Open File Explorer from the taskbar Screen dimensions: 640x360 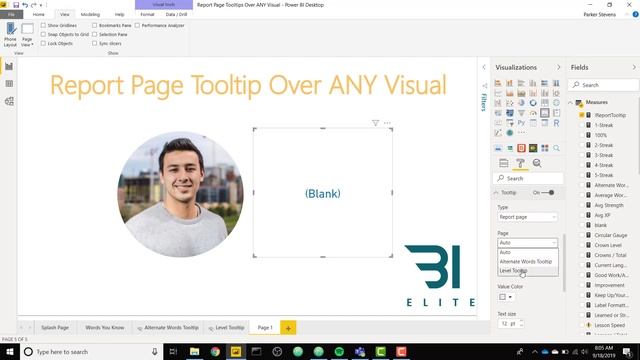pyautogui.click(x=194, y=351)
